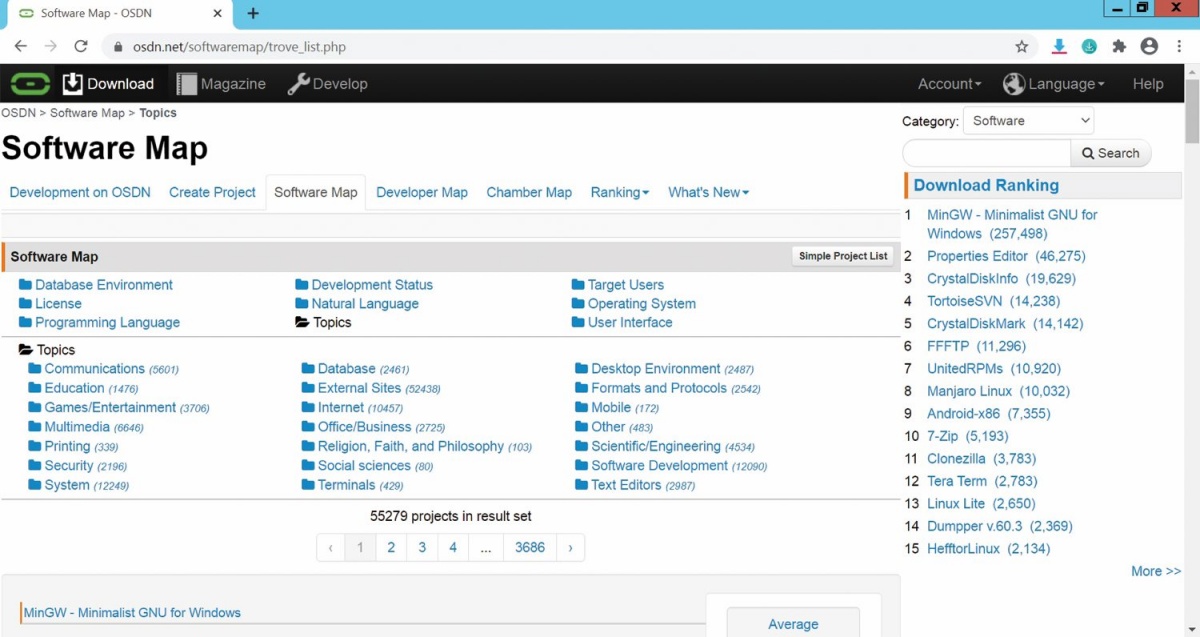Click the browser address bar URL
The height and width of the screenshot is (637, 1200).
coord(239,47)
